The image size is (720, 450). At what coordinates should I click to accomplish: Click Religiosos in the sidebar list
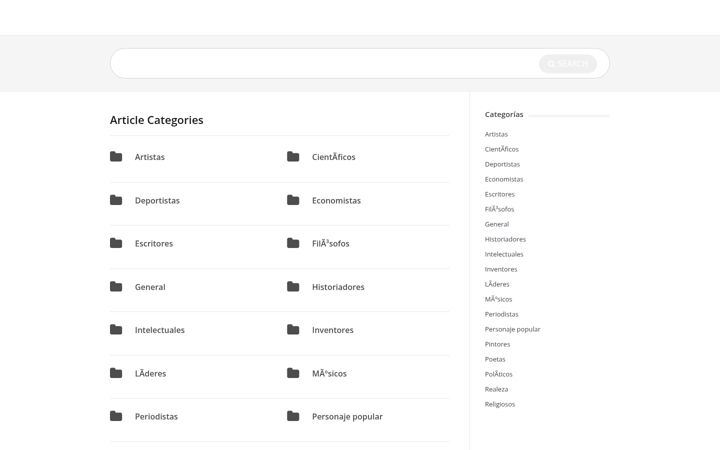point(500,404)
